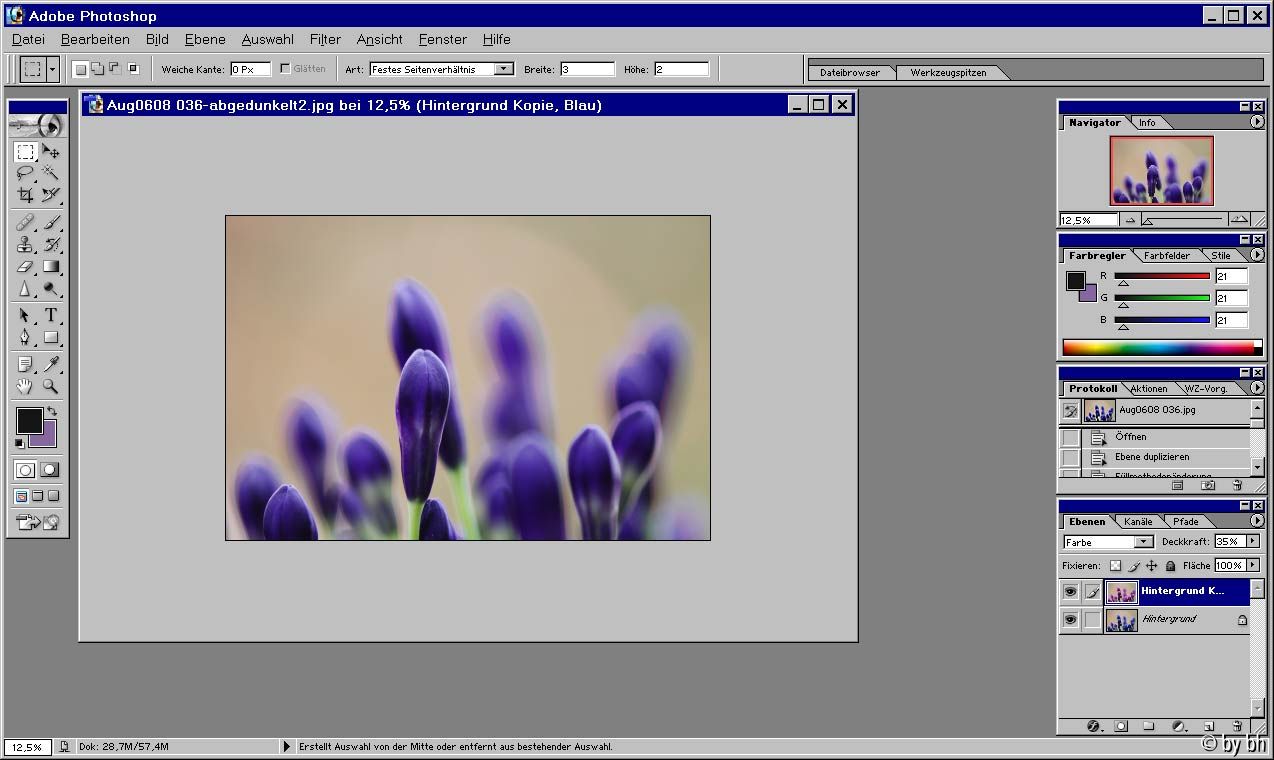Select the Magic Wand tool
Screen dimensions: 1274x760
(x=50, y=173)
